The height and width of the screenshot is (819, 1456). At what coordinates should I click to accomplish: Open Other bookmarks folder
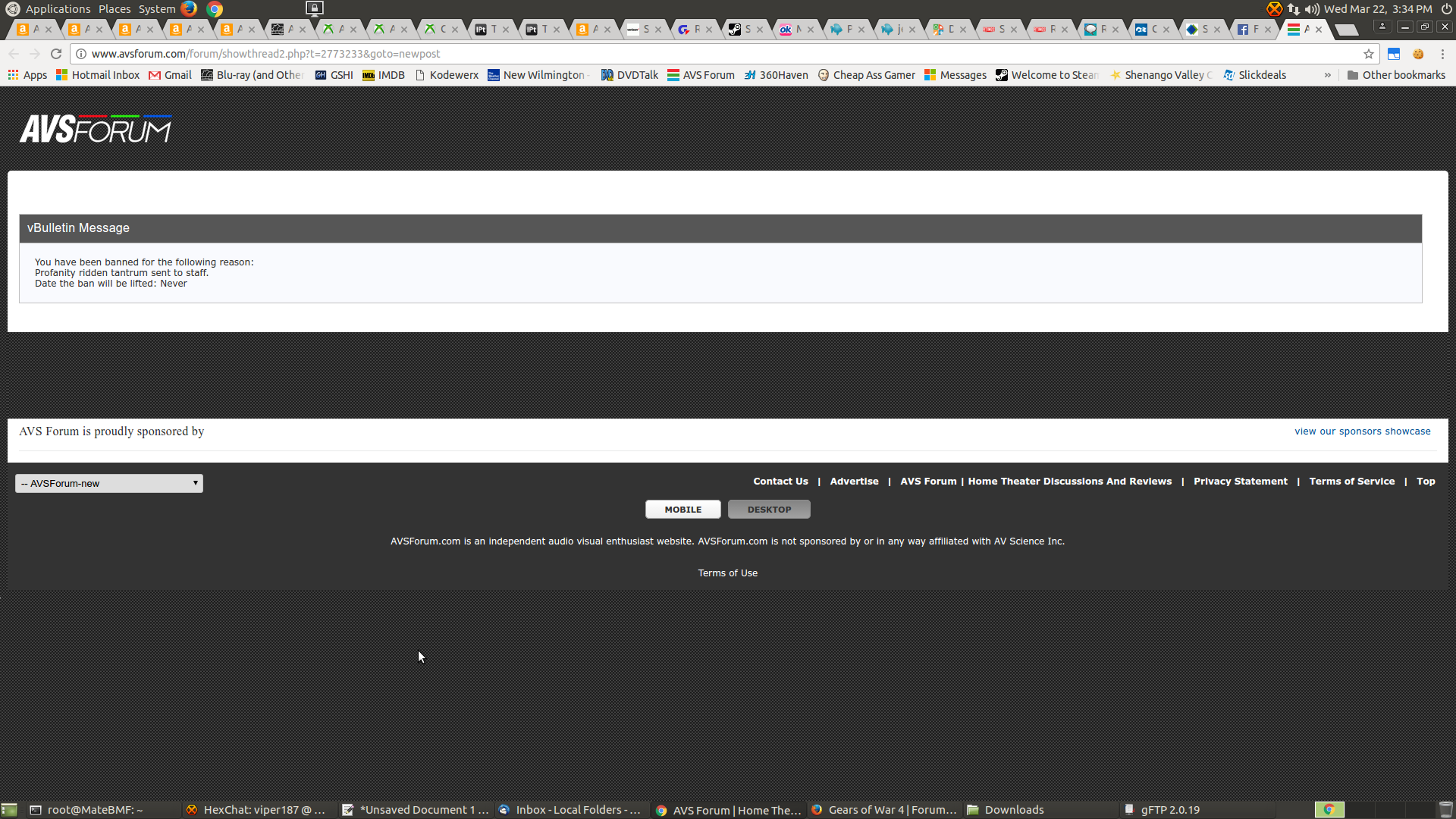(x=1396, y=75)
